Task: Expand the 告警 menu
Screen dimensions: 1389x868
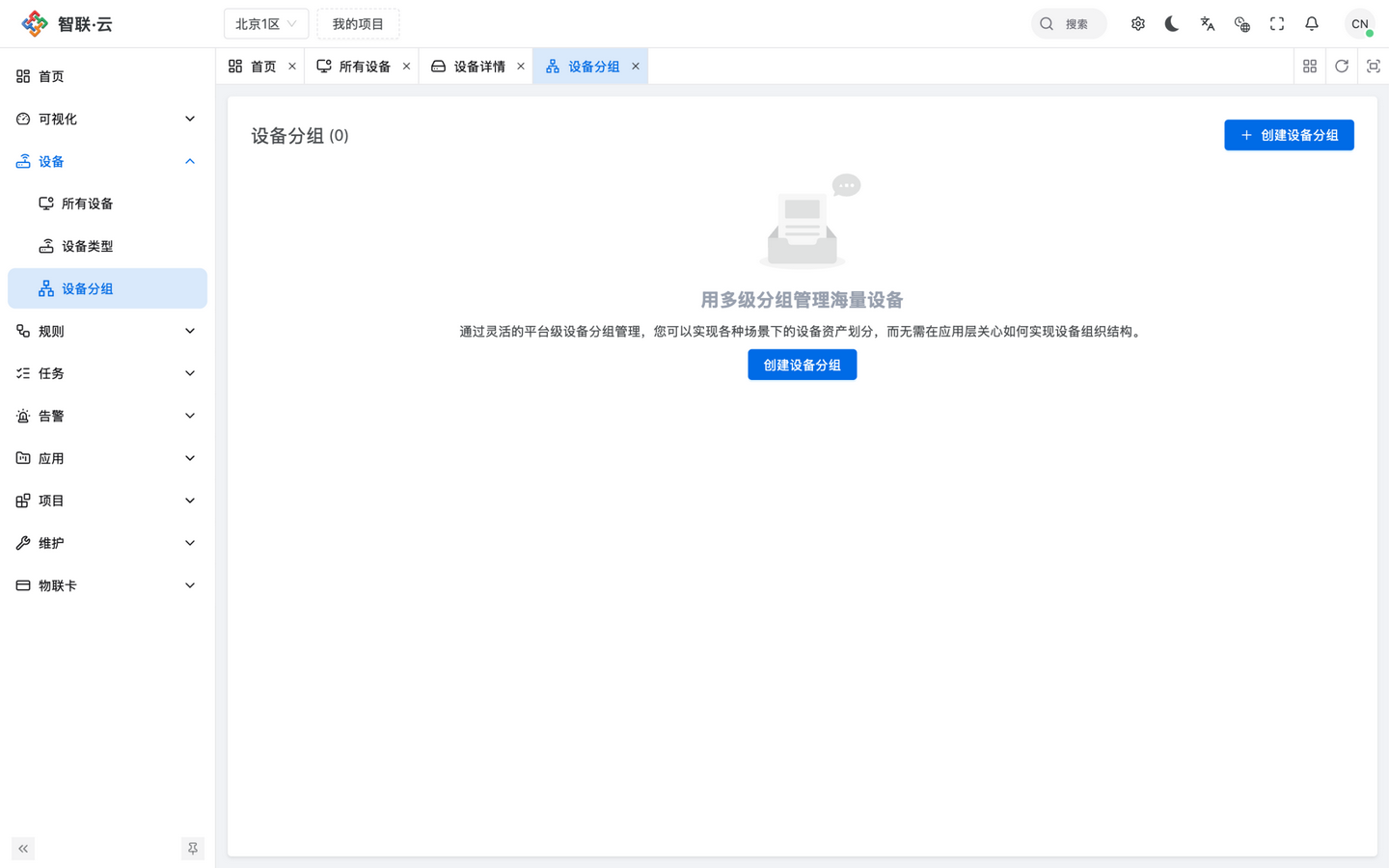Action: point(107,416)
